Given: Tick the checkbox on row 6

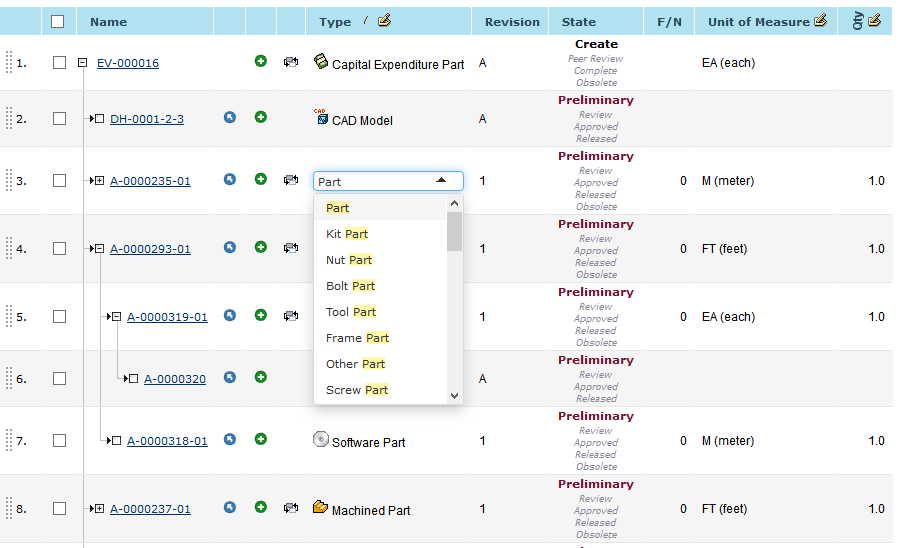Looking at the screenshot, I should [59, 379].
